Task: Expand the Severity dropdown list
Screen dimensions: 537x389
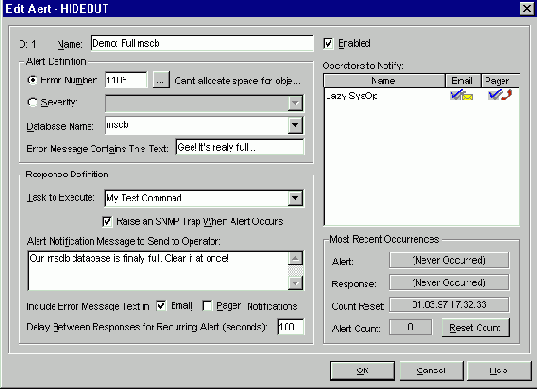Action: coord(295,103)
